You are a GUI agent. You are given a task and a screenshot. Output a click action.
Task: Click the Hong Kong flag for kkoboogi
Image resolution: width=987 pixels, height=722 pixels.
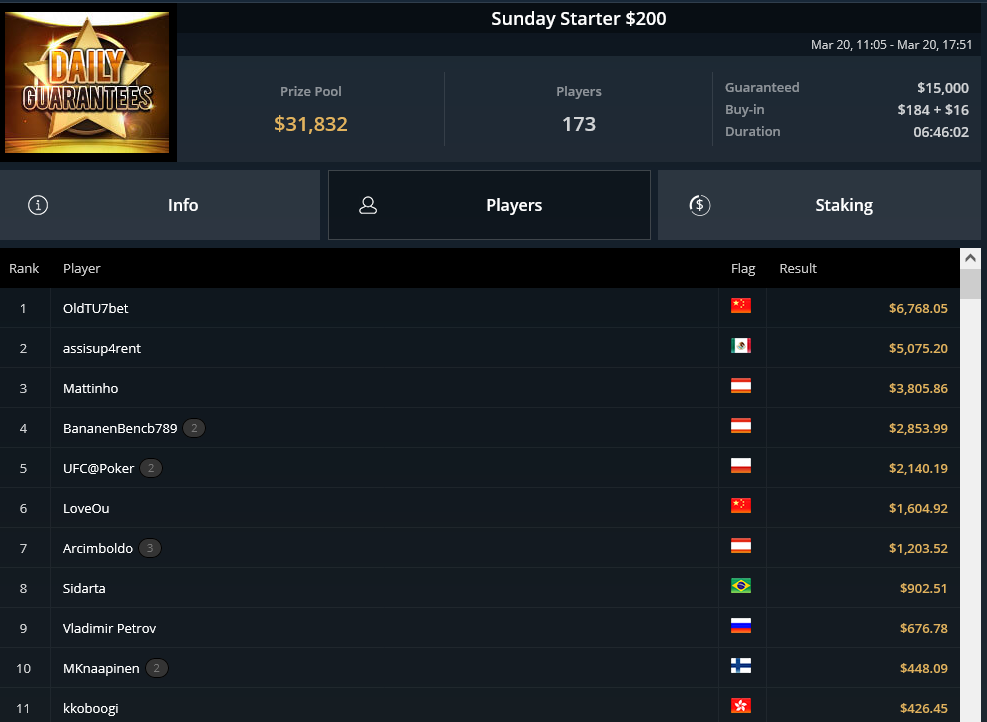point(741,706)
